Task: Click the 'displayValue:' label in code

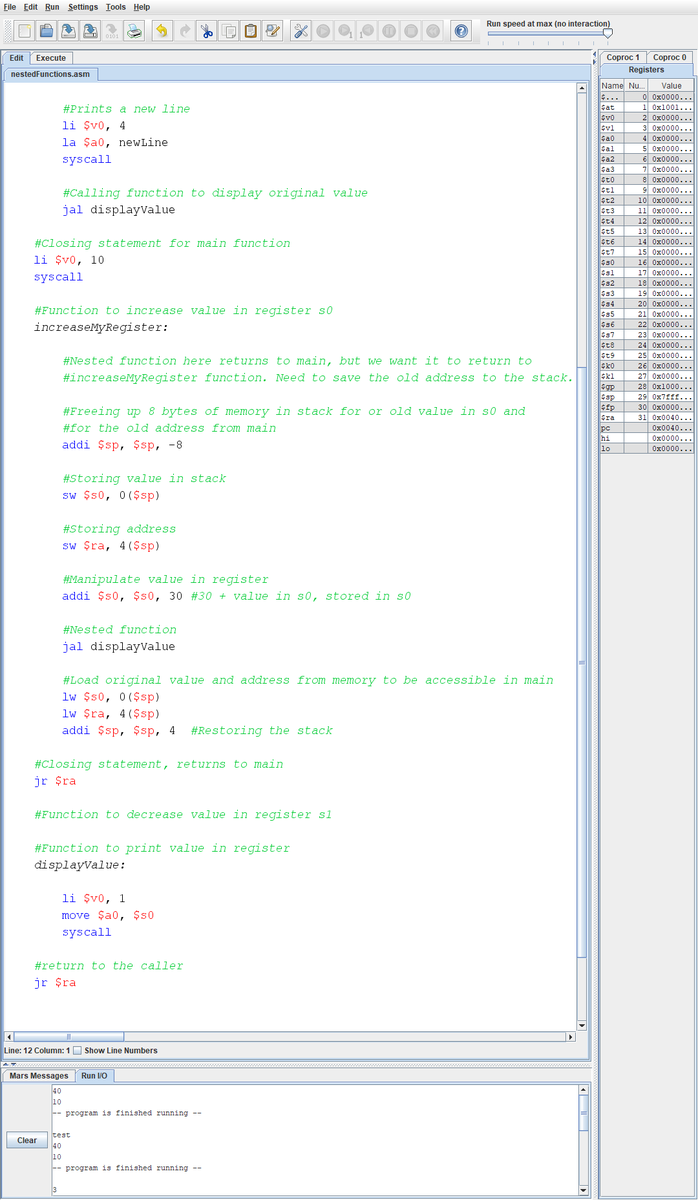Action: click(80, 865)
